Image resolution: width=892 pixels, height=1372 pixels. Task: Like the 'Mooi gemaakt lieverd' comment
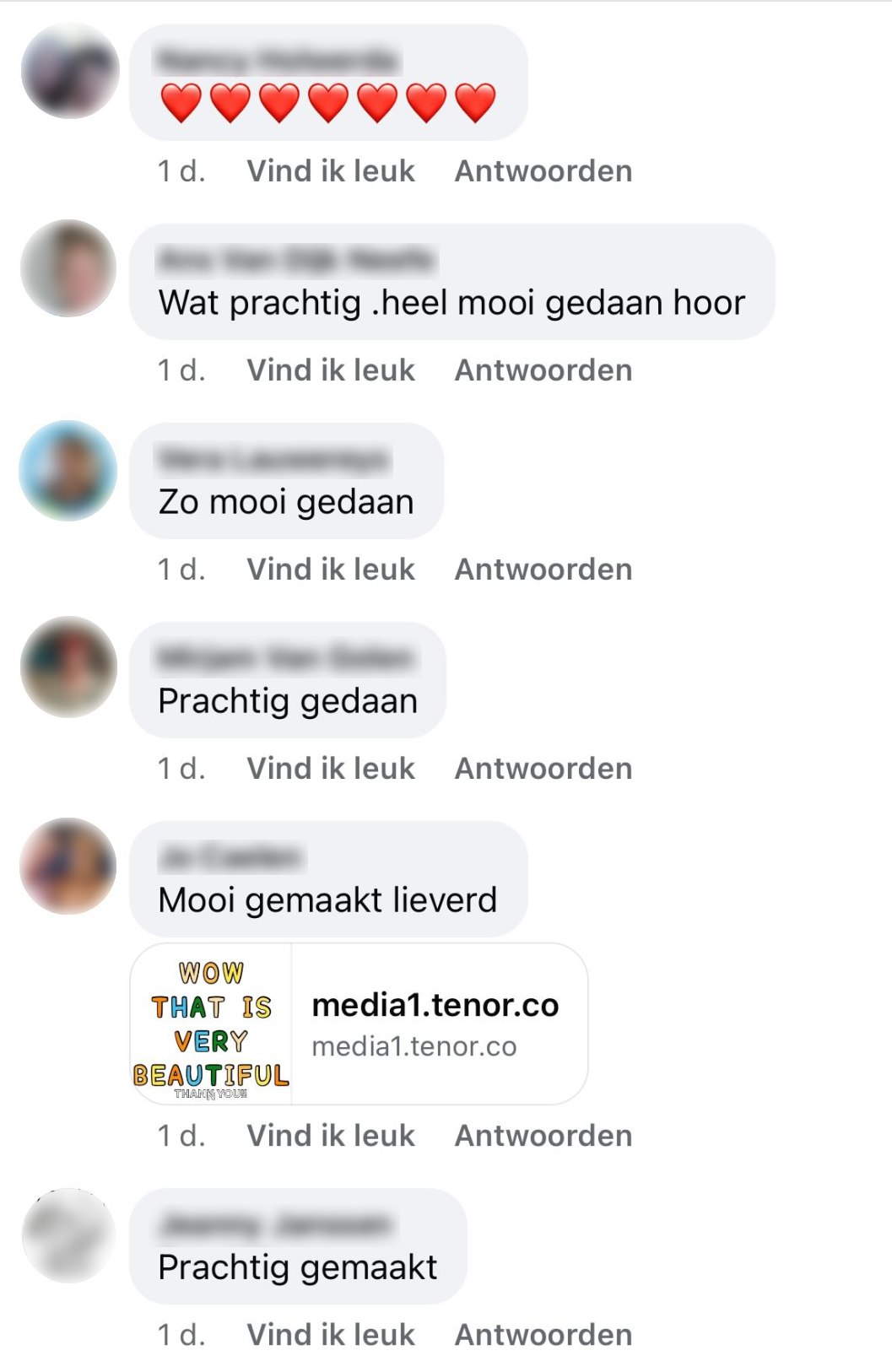pos(331,1136)
